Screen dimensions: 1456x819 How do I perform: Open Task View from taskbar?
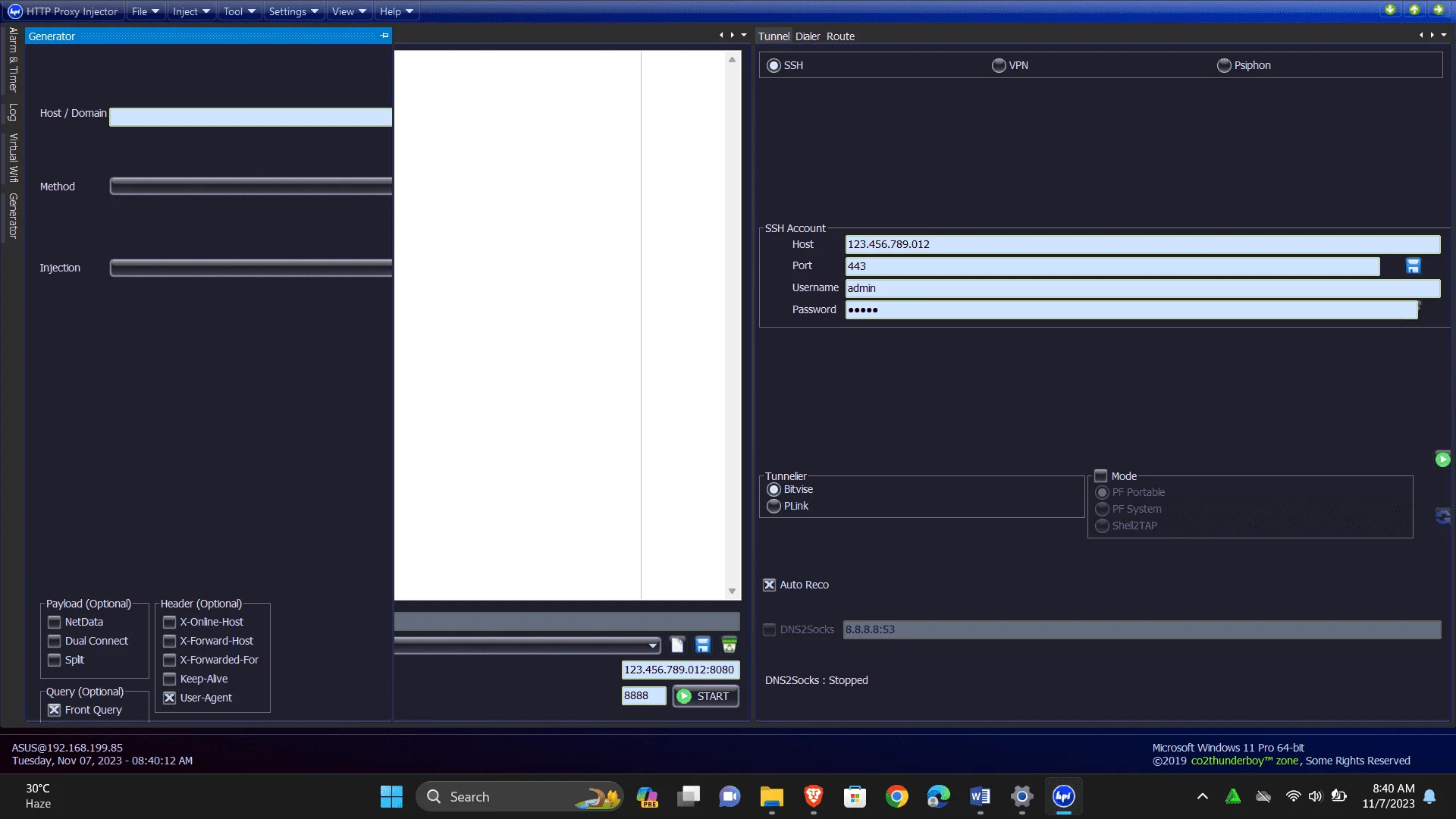[x=688, y=796]
